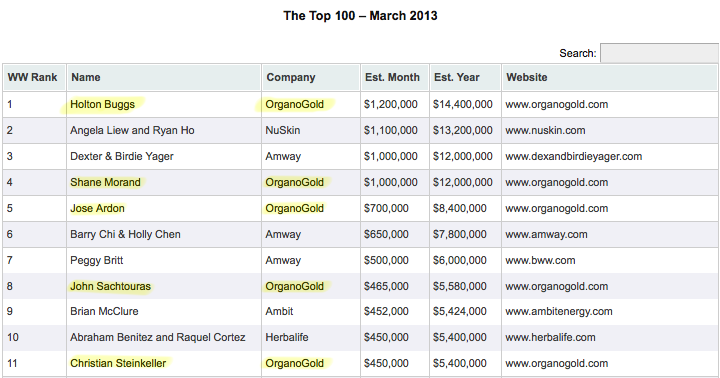Open www.herbalife.com website link
Screen dimensions: 720x378
pos(550,338)
